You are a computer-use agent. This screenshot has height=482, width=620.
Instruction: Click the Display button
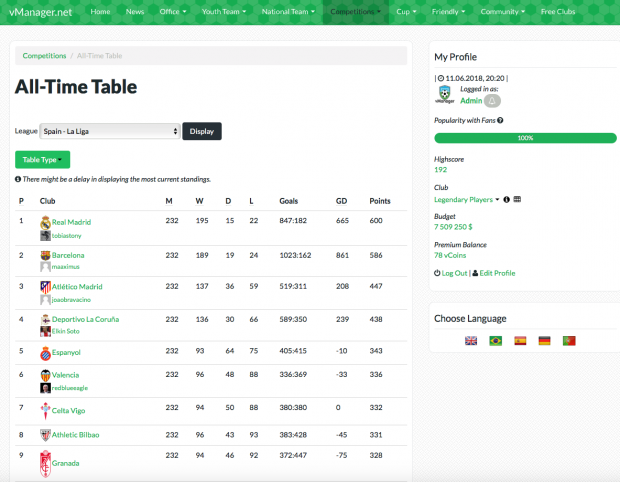202,131
